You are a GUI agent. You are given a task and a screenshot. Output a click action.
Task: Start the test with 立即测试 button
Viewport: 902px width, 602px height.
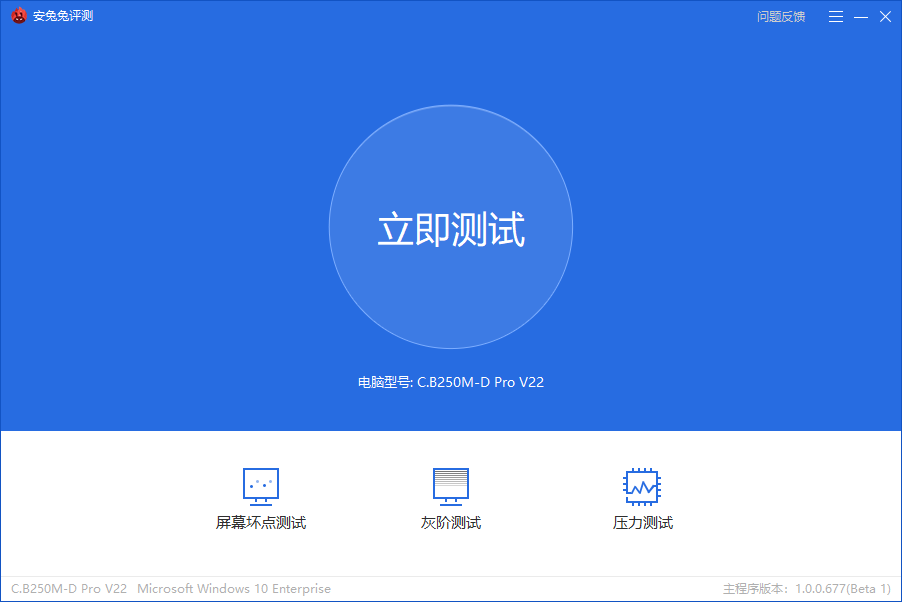pyautogui.click(x=451, y=227)
